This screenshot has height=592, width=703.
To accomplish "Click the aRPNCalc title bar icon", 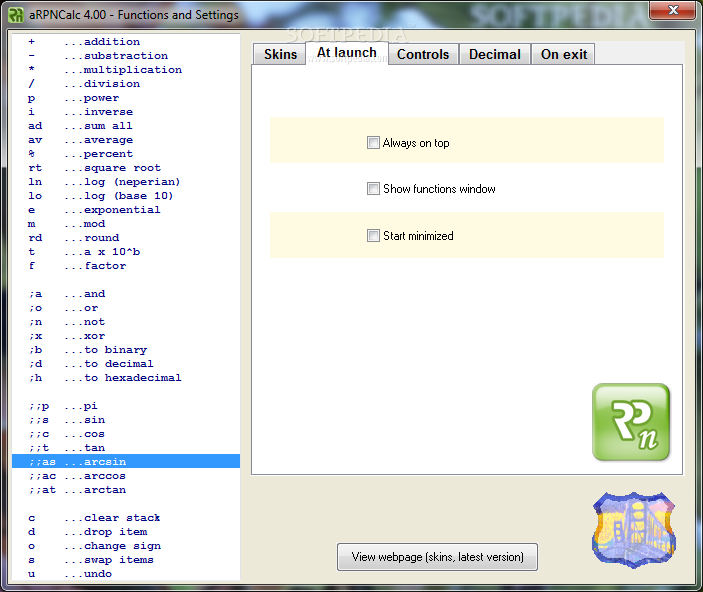I will click(x=16, y=15).
